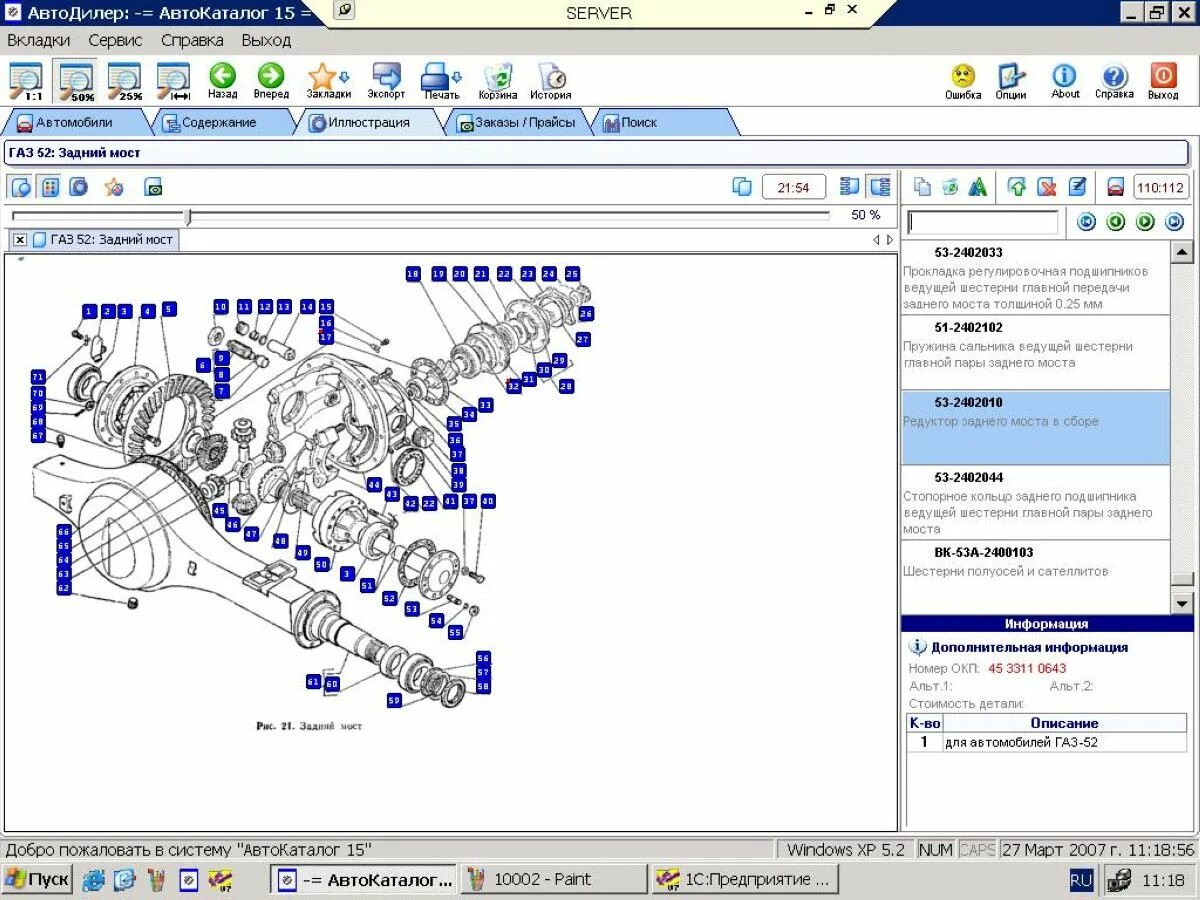The height and width of the screenshot is (900, 1200).
Task: Open the Корзина basket
Action: [x=498, y=81]
